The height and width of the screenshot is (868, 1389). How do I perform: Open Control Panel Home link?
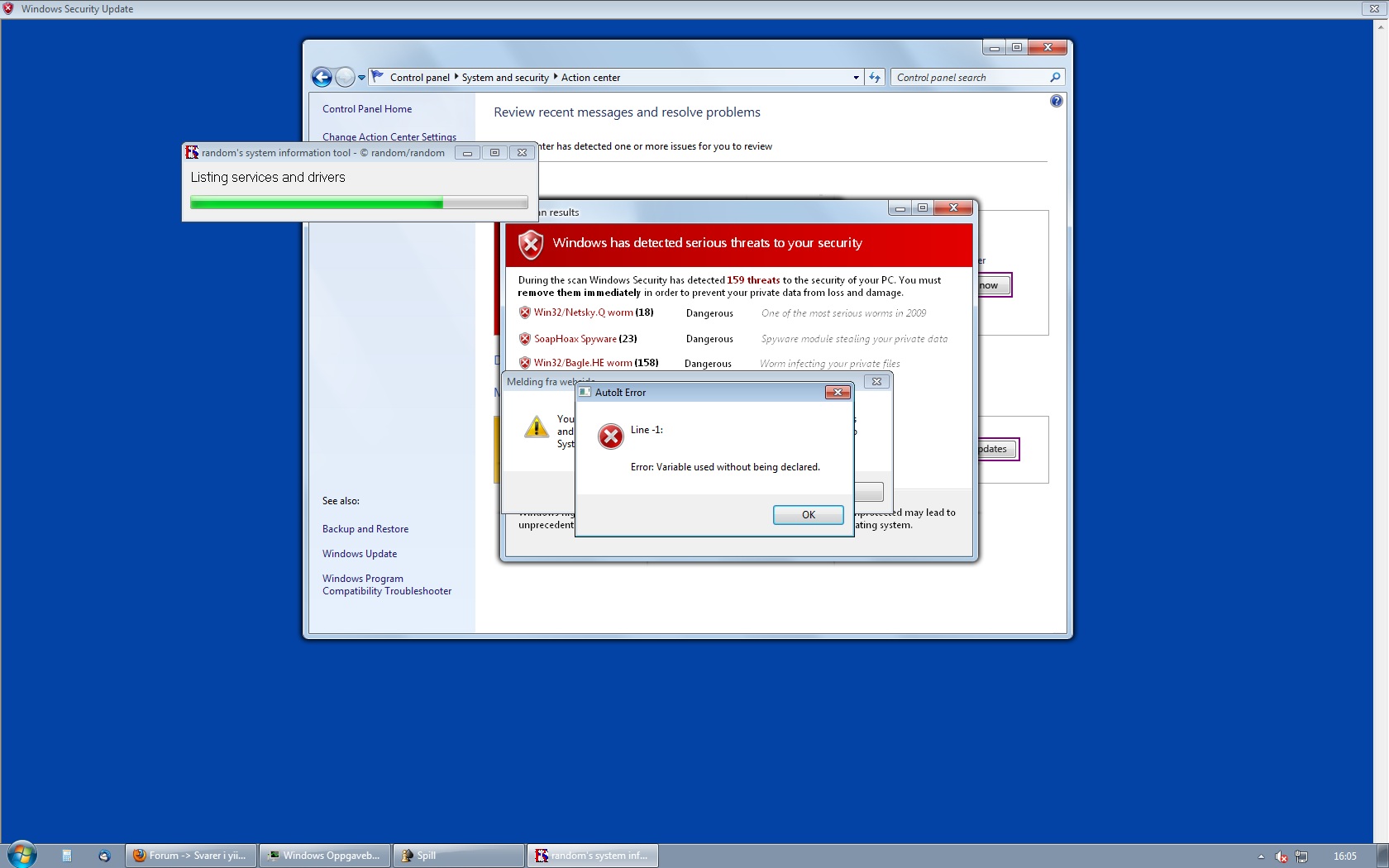pos(367,109)
